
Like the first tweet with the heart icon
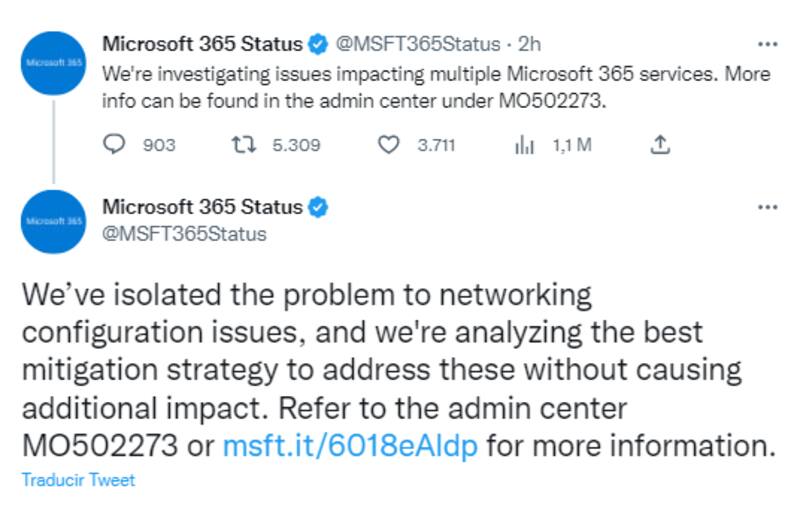[x=389, y=145]
